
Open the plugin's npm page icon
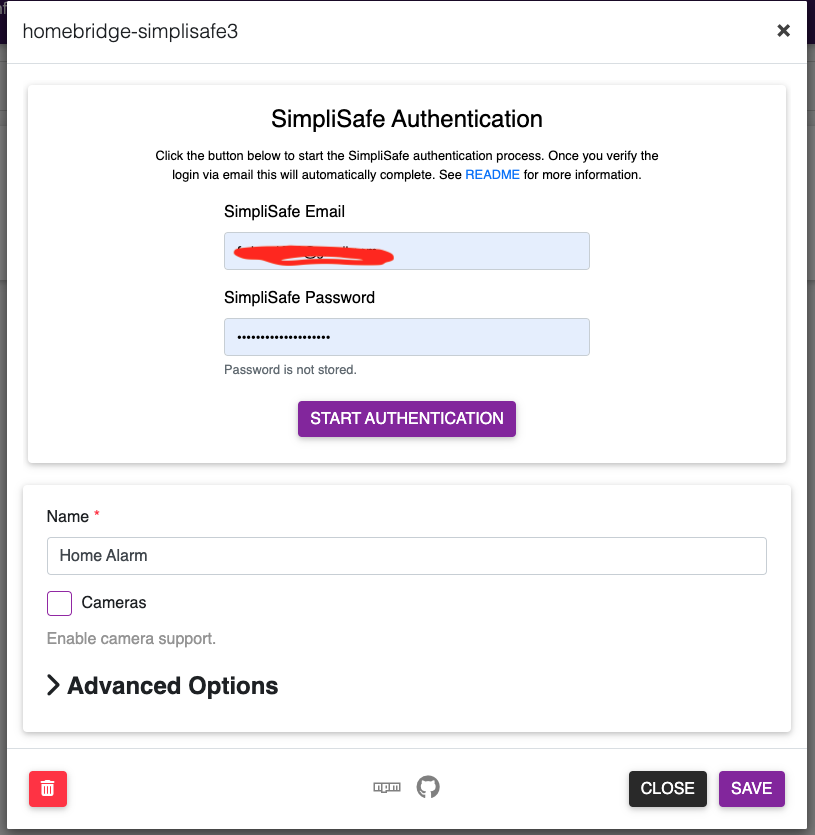pos(387,787)
